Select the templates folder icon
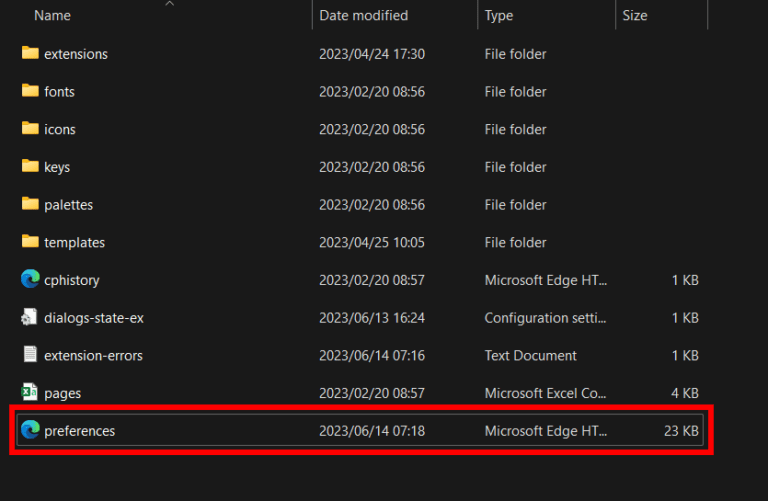 point(30,242)
